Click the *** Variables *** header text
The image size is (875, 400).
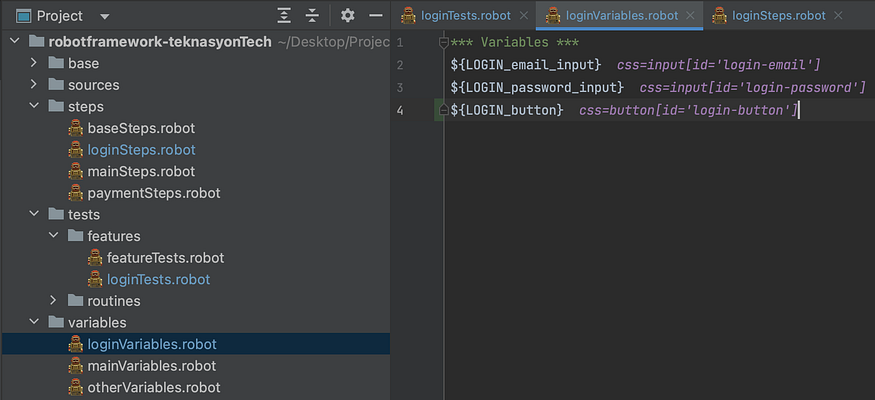515,42
